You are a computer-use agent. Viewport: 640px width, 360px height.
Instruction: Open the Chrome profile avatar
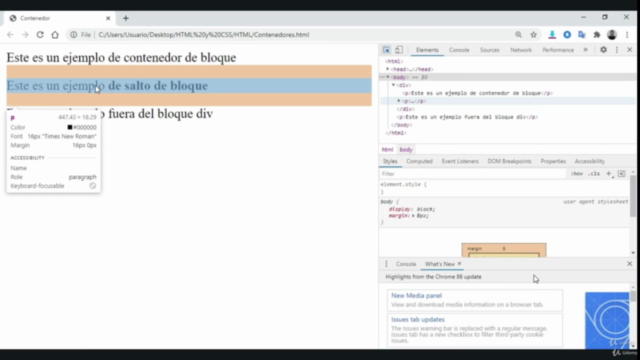coord(612,35)
